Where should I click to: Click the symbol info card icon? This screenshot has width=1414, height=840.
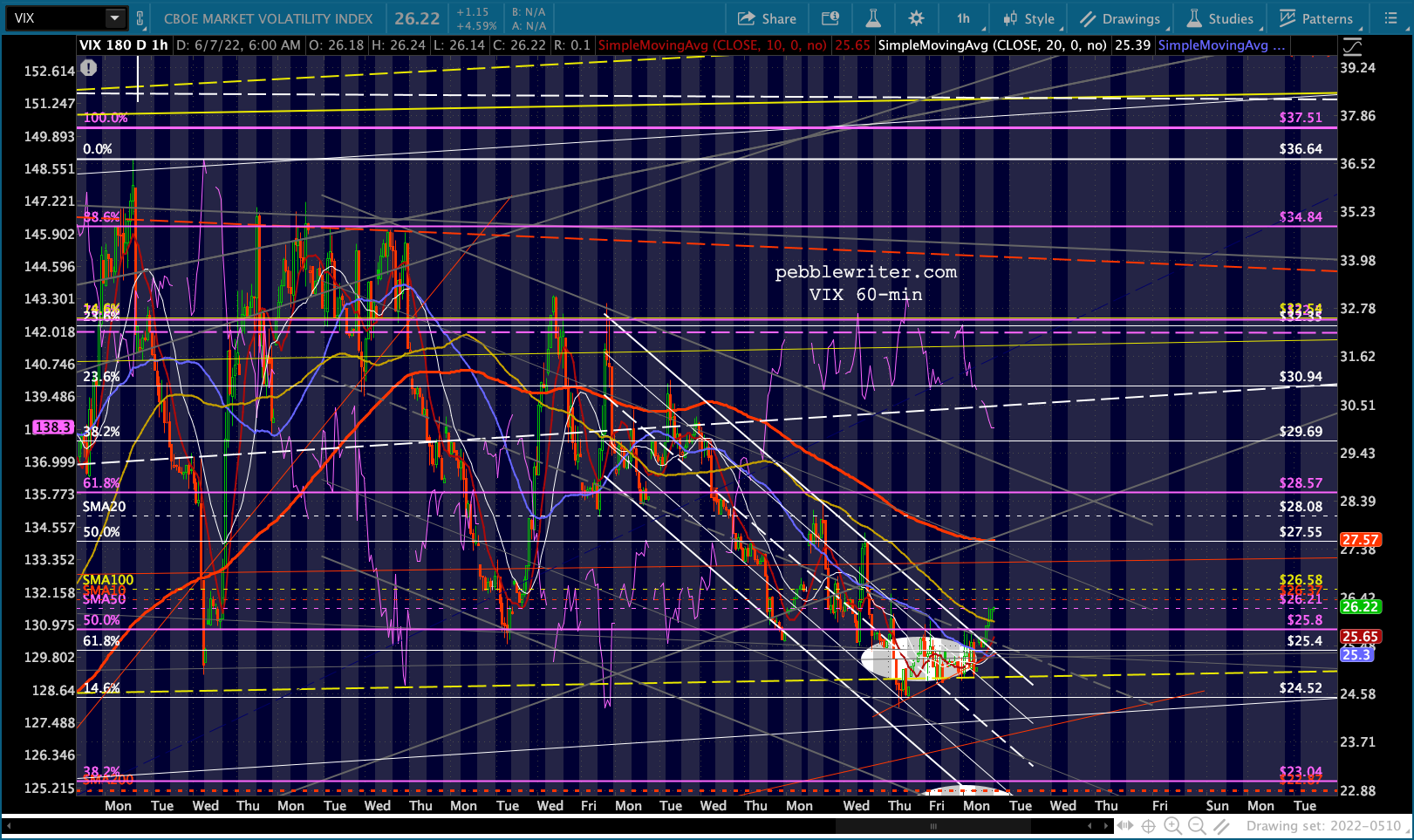click(830, 18)
